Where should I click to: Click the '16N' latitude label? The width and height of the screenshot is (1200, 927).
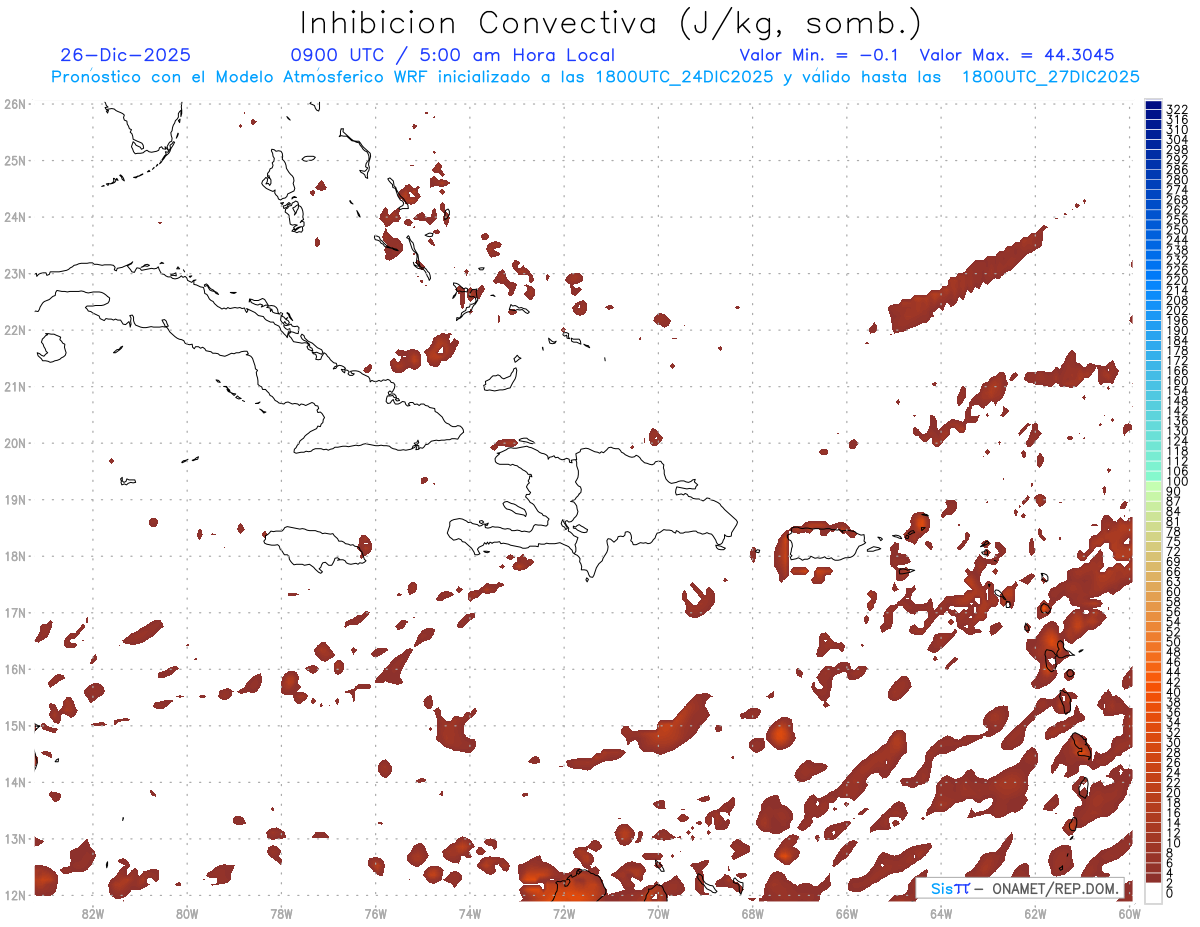click(x=15, y=669)
